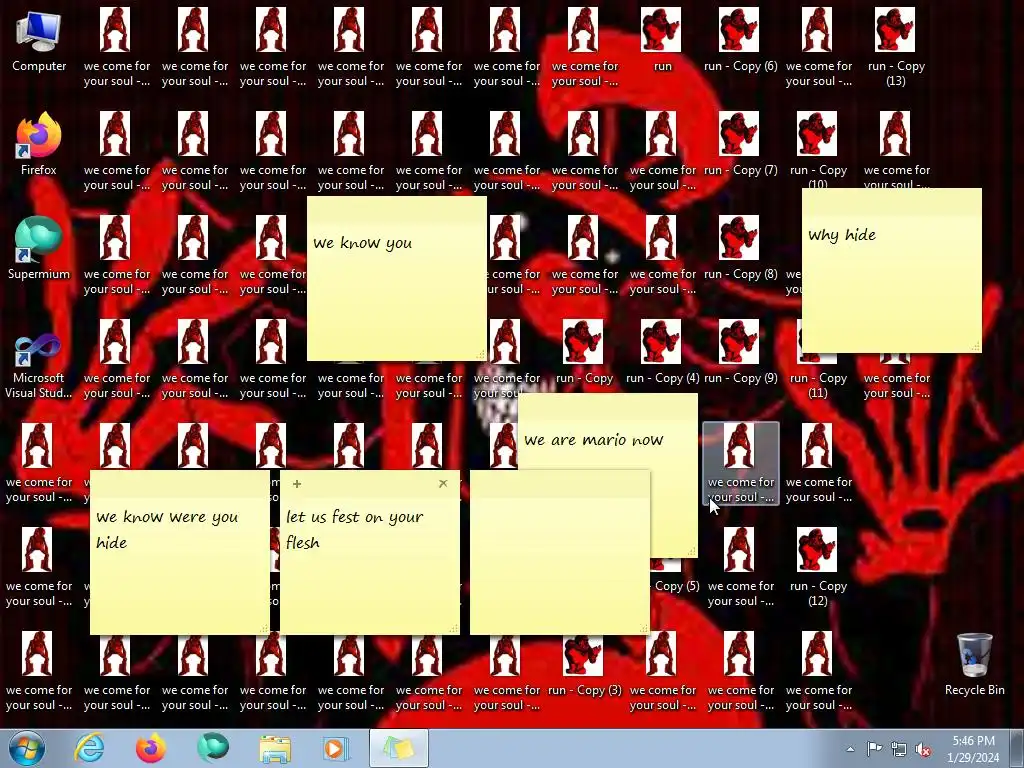Select the 'run - Copy (6)' file
Viewport: 1024px width, 768px height.
coord(740,40)
